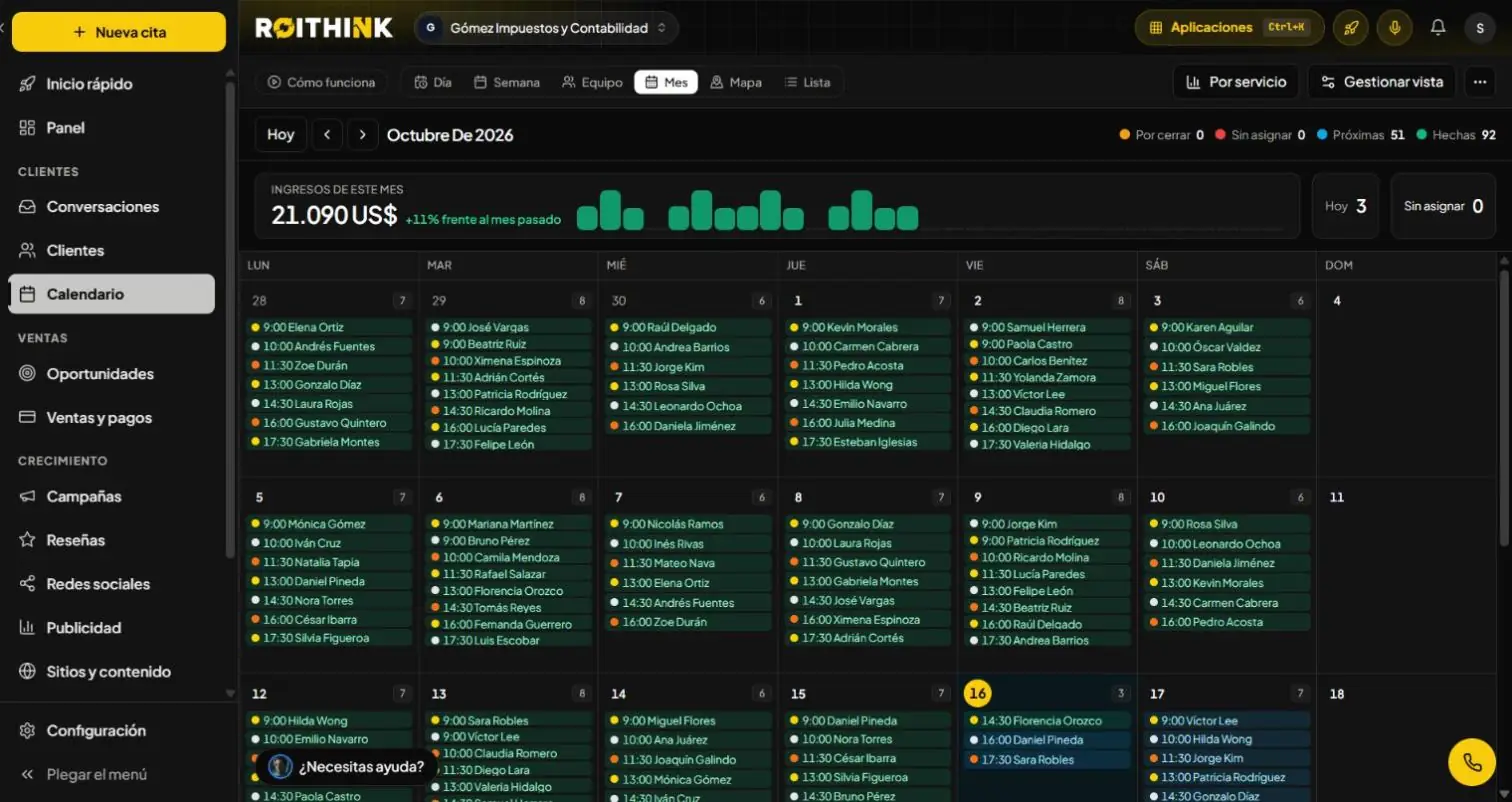Image resolution: width=1512 pixels, height=802 pixels.
Task: Open the 14:30 Florencia Orozco appointment
Action: [x=1047, y=721]
